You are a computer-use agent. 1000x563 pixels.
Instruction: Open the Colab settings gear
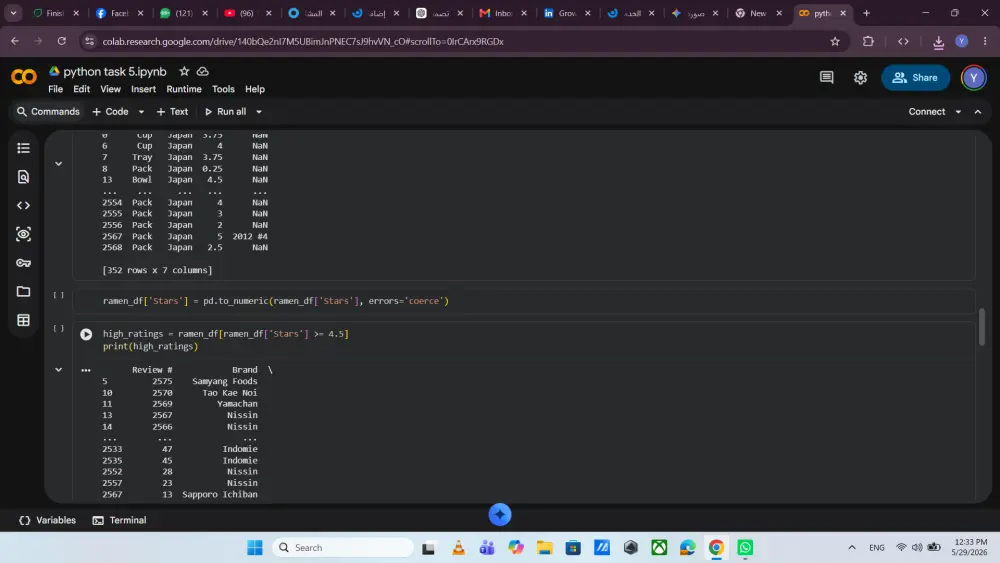[x=860, y=77]
